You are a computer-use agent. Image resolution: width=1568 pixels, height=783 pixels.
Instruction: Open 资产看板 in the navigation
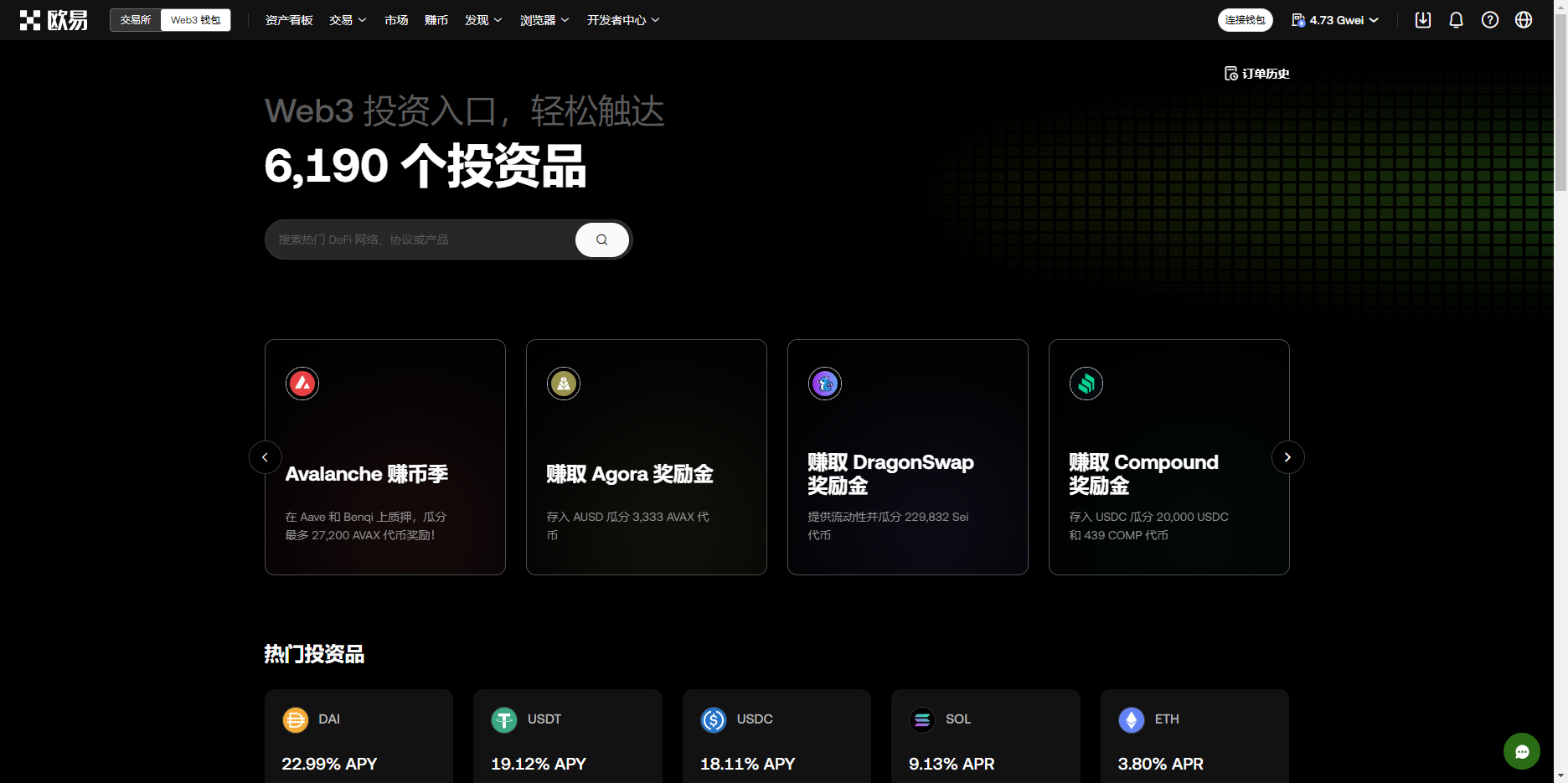point(289,20)
